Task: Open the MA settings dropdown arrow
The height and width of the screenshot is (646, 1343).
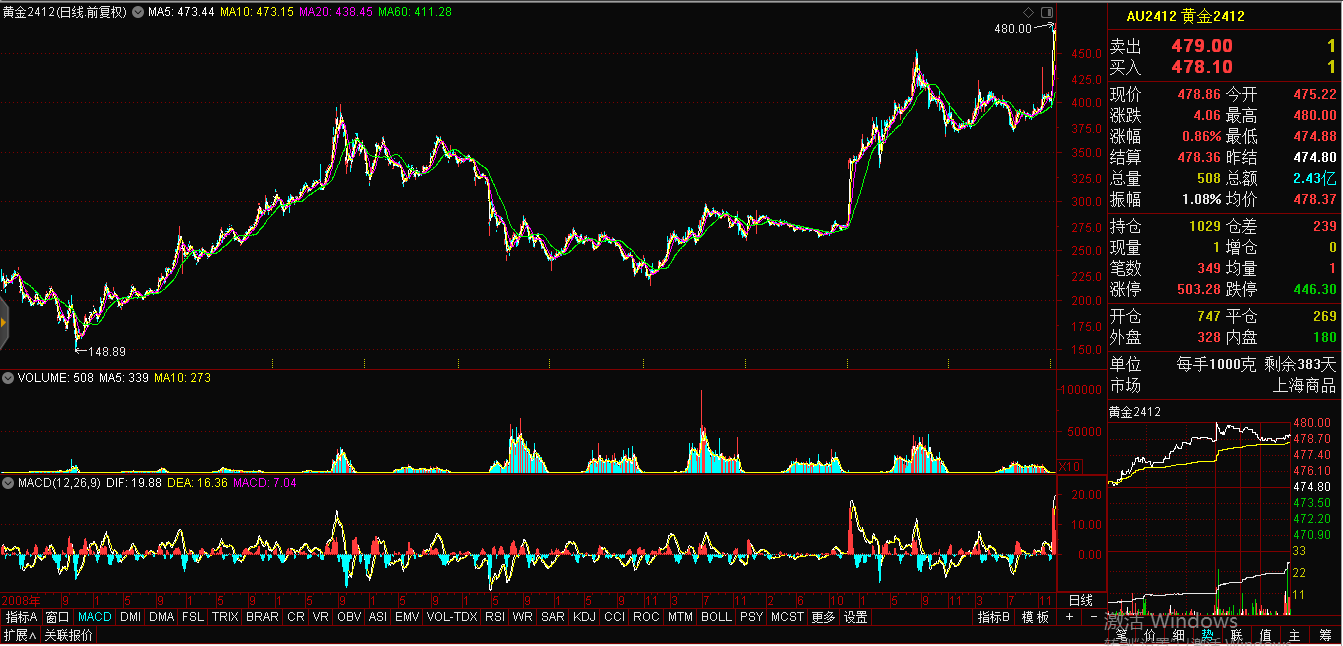Action: click(139, 12)
